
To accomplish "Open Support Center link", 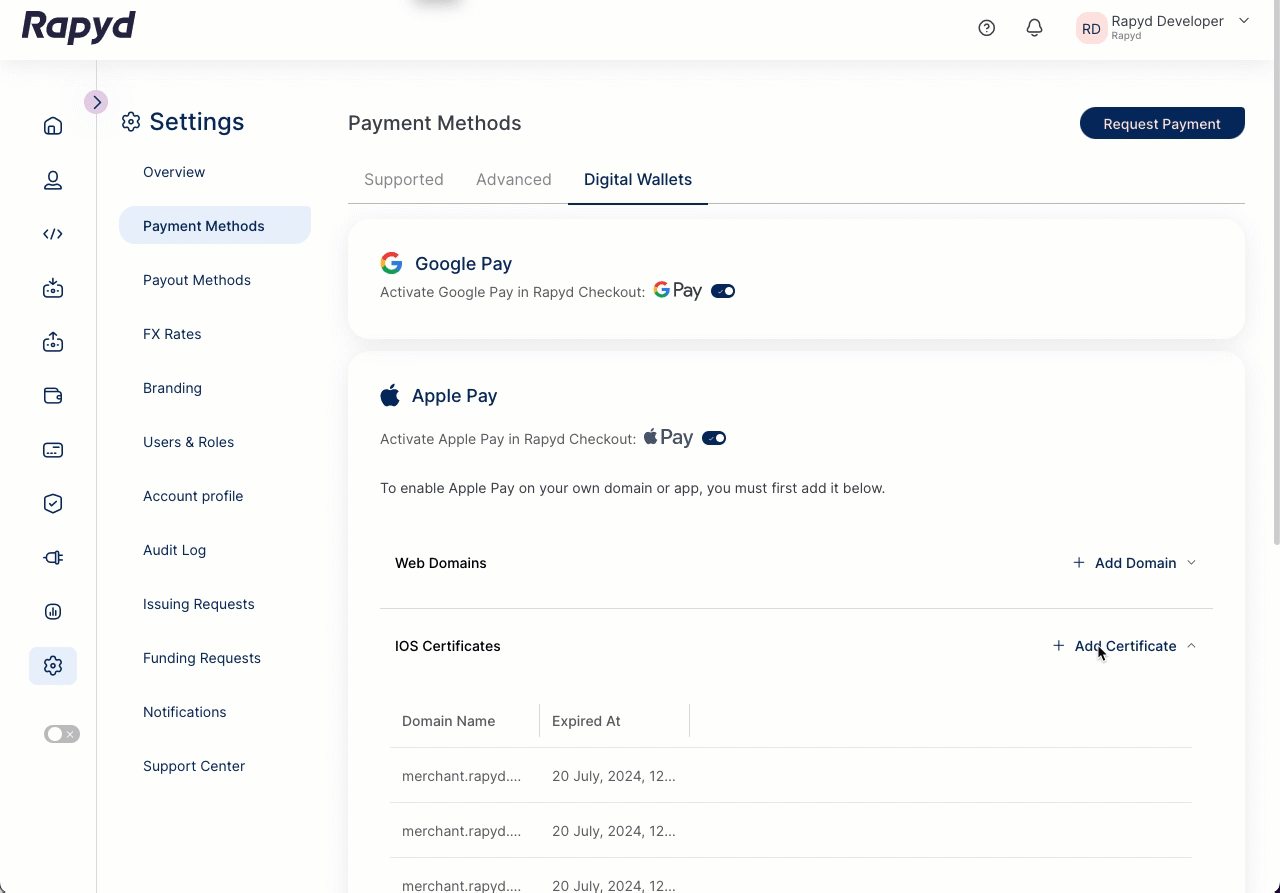I will point(194,766).
